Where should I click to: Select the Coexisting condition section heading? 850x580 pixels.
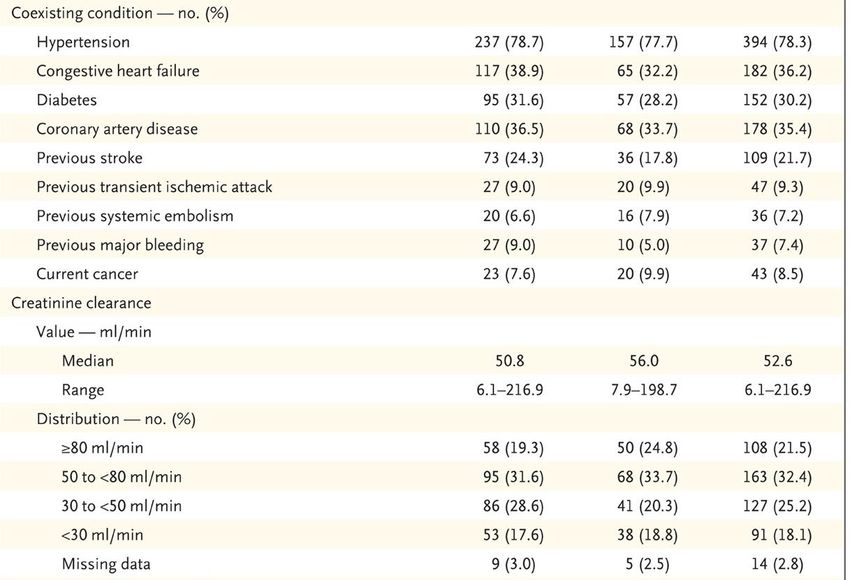click(120, 13)
